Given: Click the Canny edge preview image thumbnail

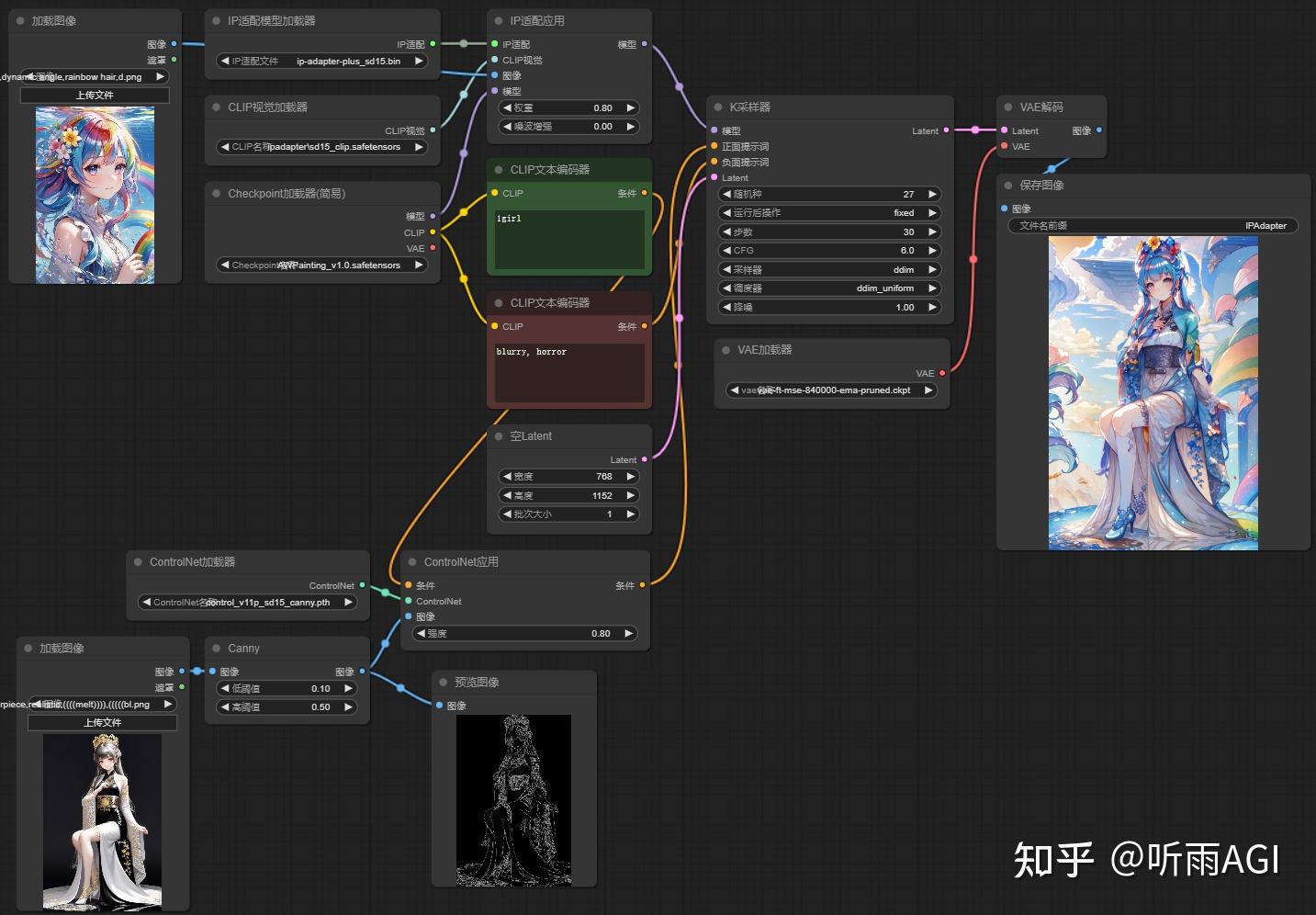Looking at the screenshot, I should click(x=513, y=801).
